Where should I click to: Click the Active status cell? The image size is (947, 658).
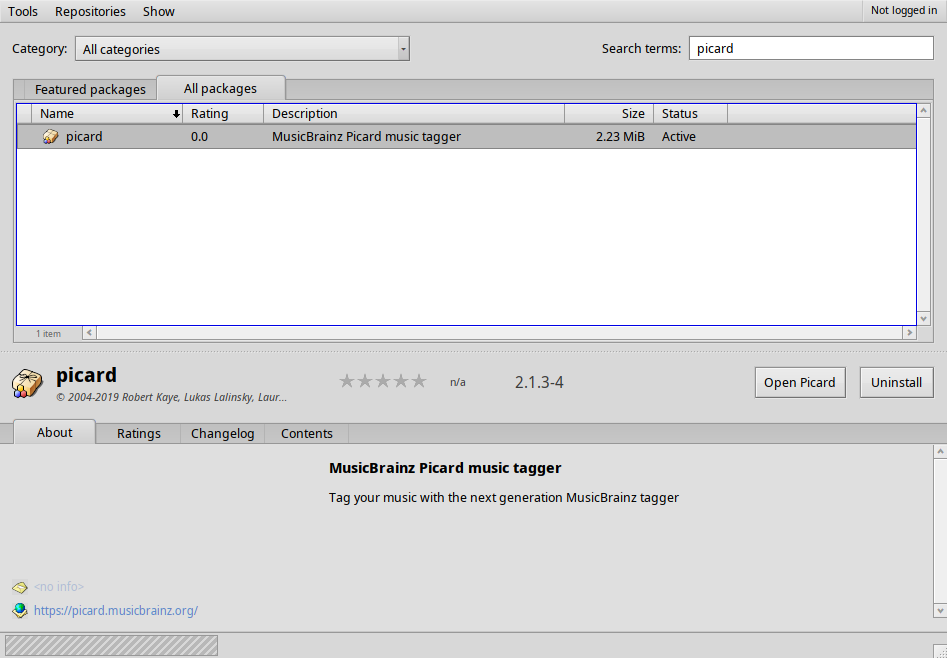[678, 137]
